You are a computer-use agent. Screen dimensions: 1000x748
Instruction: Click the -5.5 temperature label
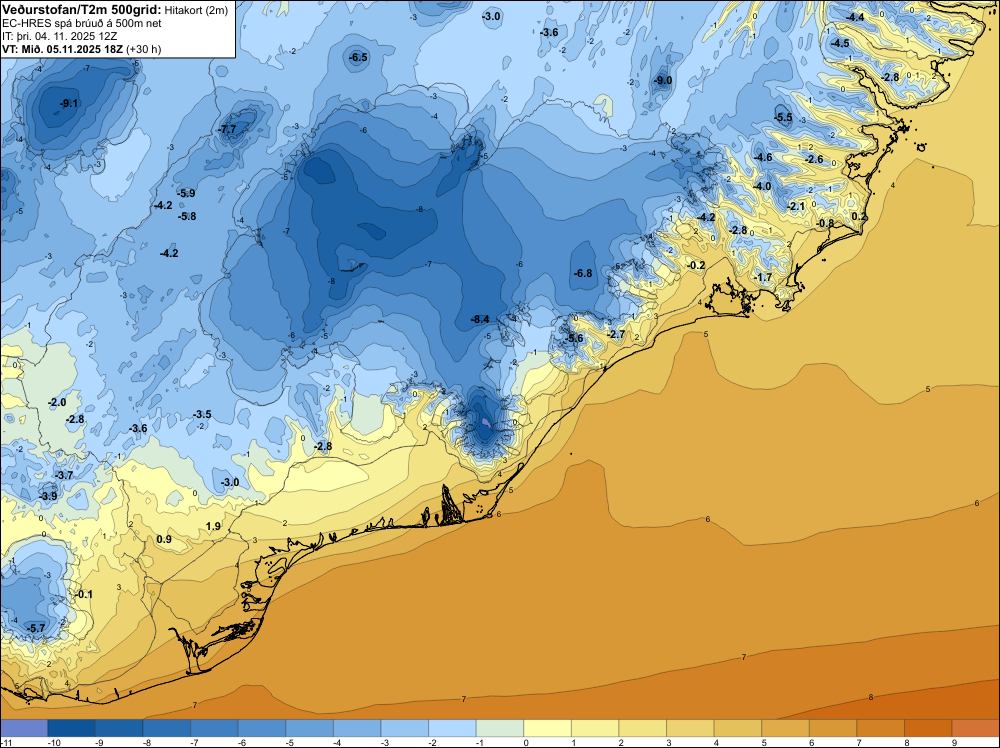click(783, 117)
